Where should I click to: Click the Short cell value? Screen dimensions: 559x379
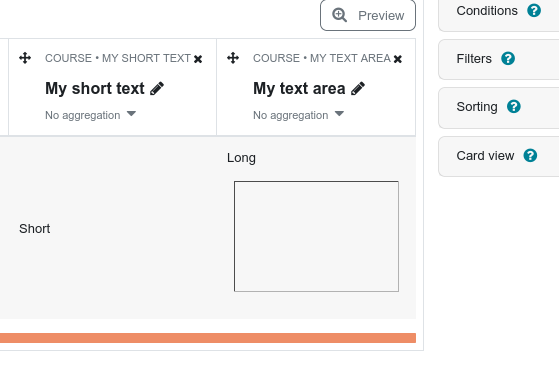coord(35,229)
